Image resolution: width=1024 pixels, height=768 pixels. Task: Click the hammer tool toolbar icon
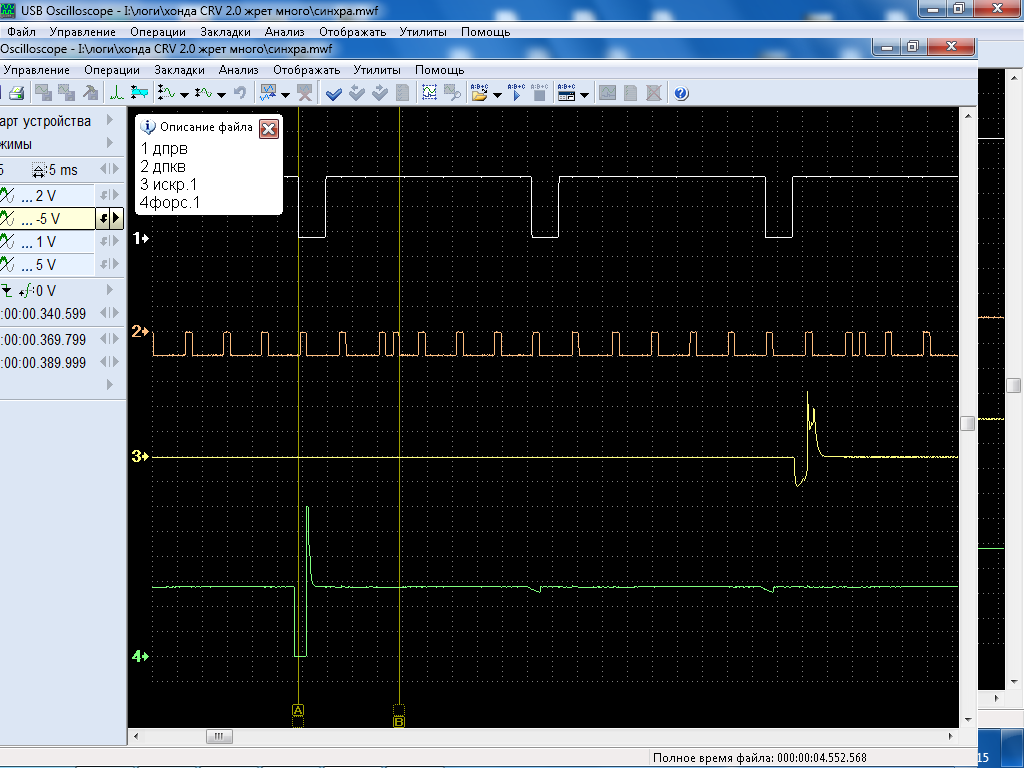click(90, 93)
